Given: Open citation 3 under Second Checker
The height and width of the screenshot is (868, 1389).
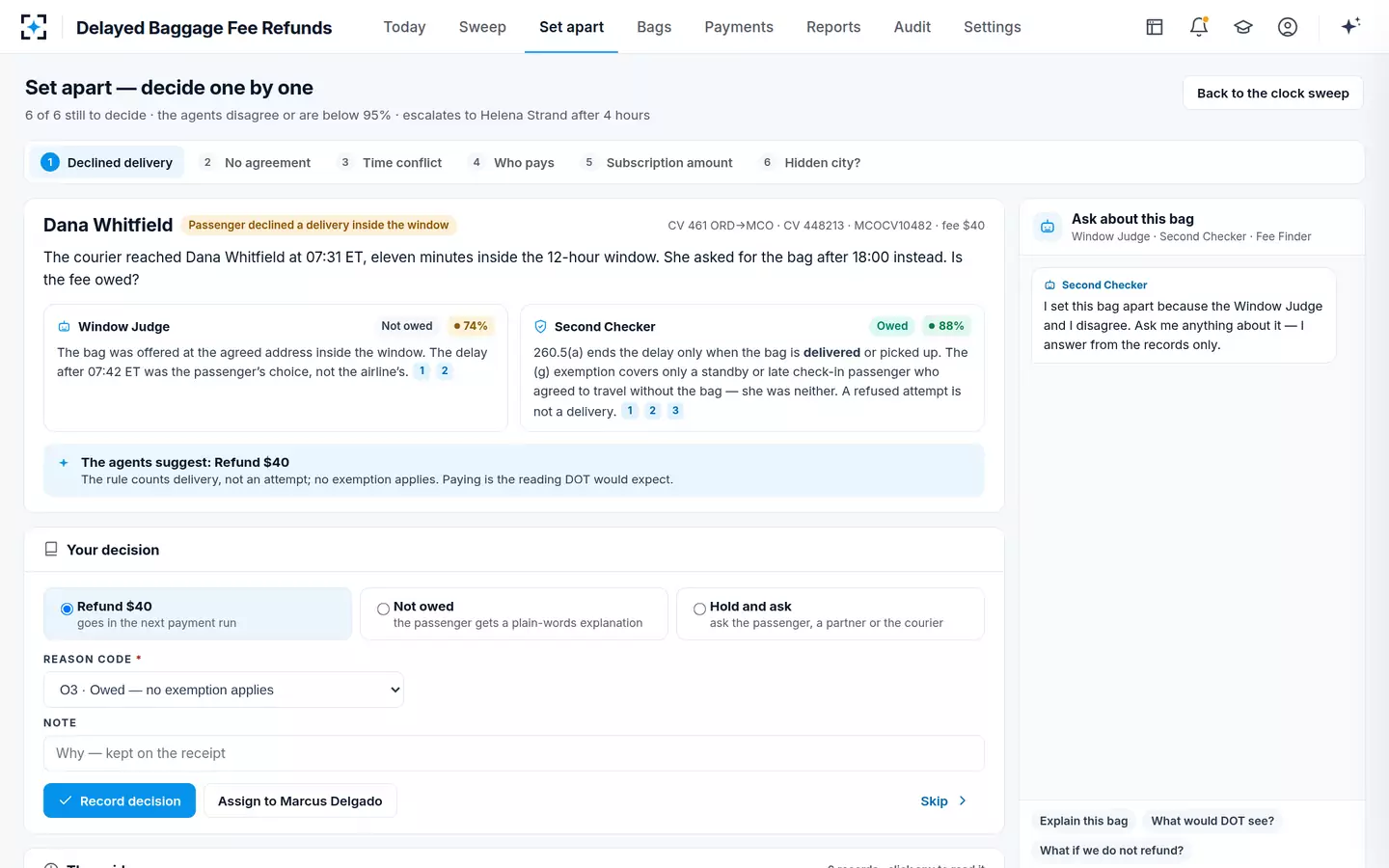Looking at the screenshot, I should click(675, 411).
